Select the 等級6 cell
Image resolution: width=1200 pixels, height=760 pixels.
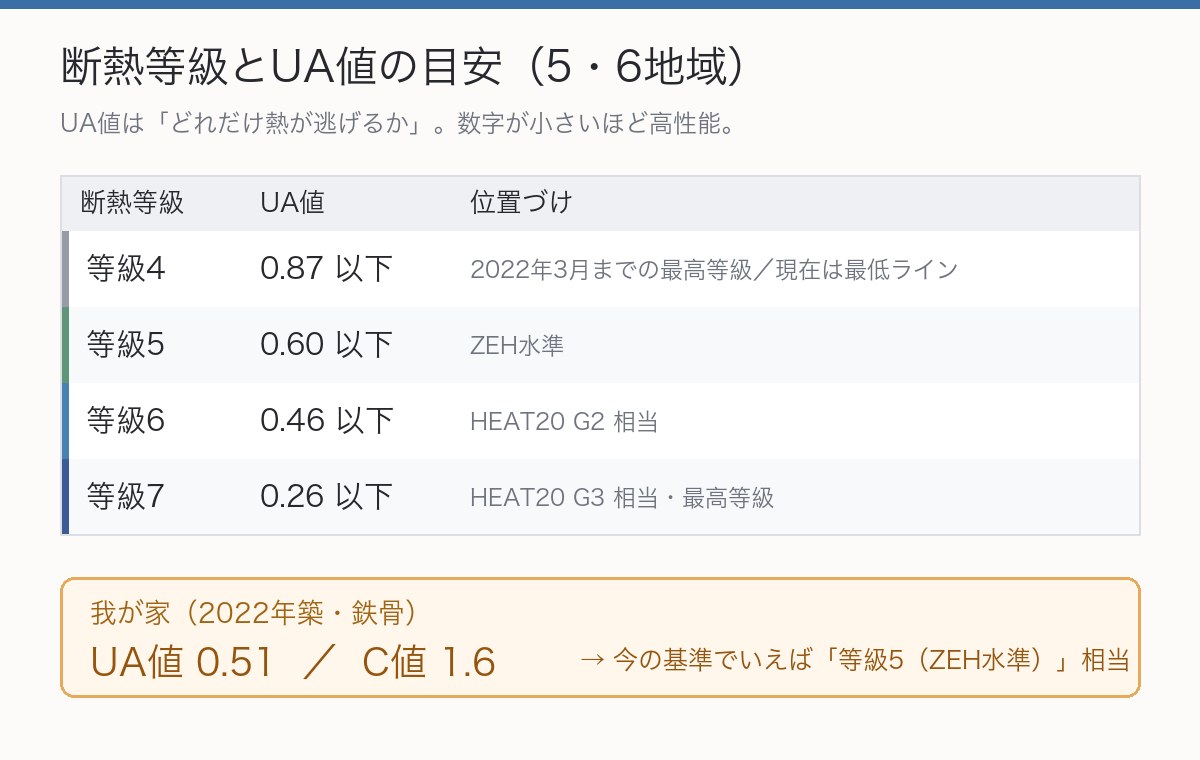point(126,421)
